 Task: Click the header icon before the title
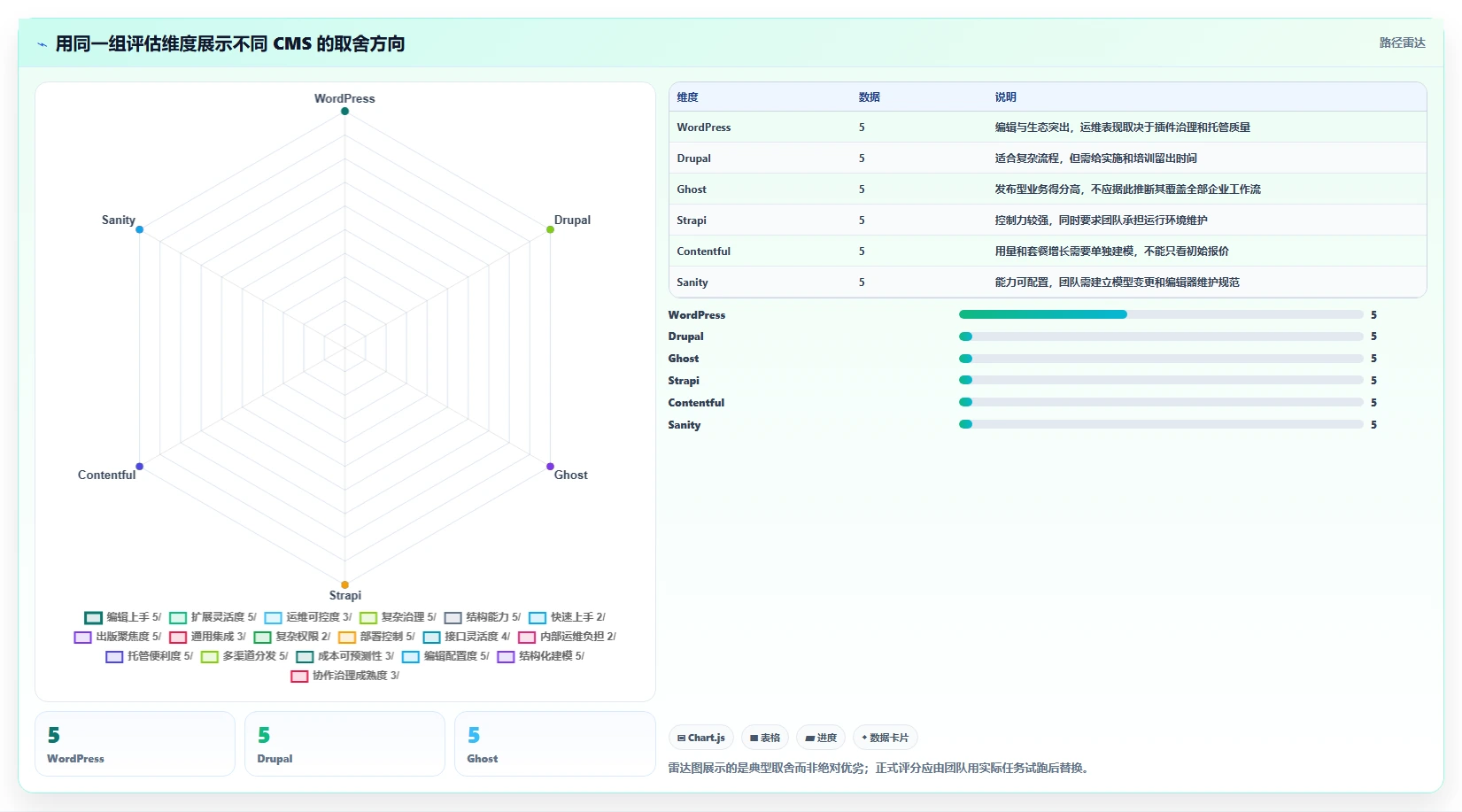tap(43, 44)
